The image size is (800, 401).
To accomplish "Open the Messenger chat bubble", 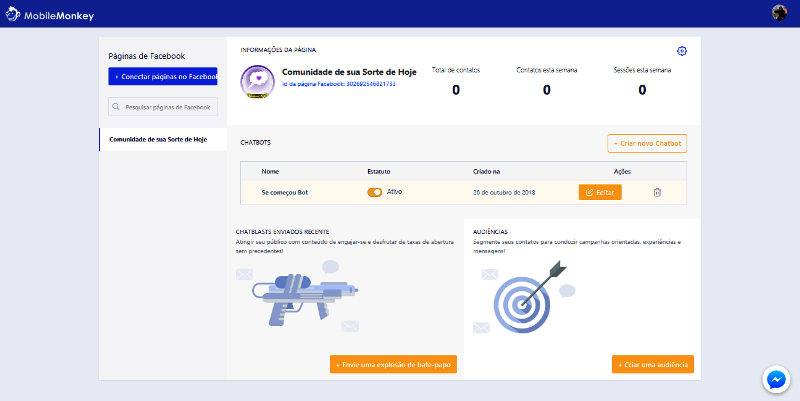I will coord(776,380).
